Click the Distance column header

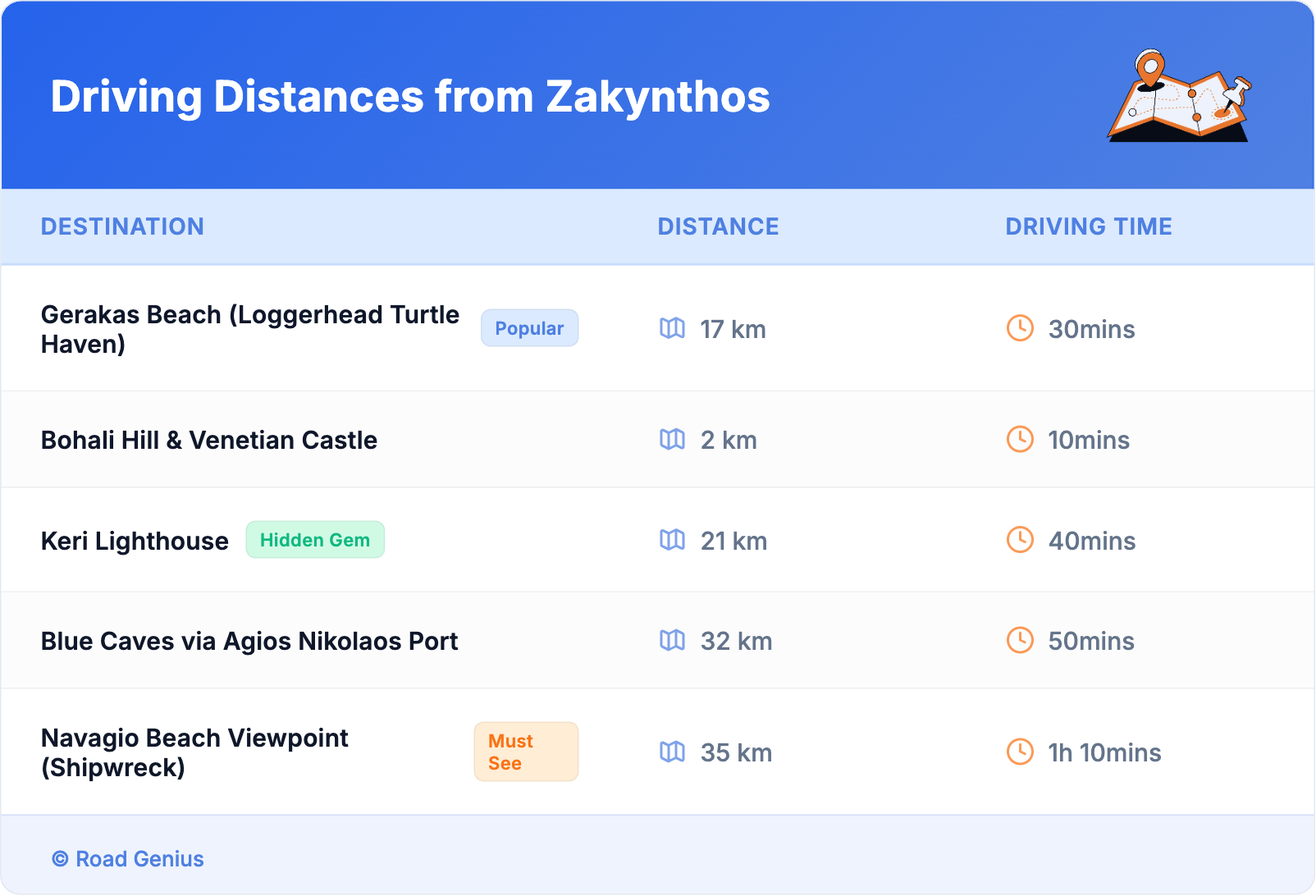(x=718, y=226)
